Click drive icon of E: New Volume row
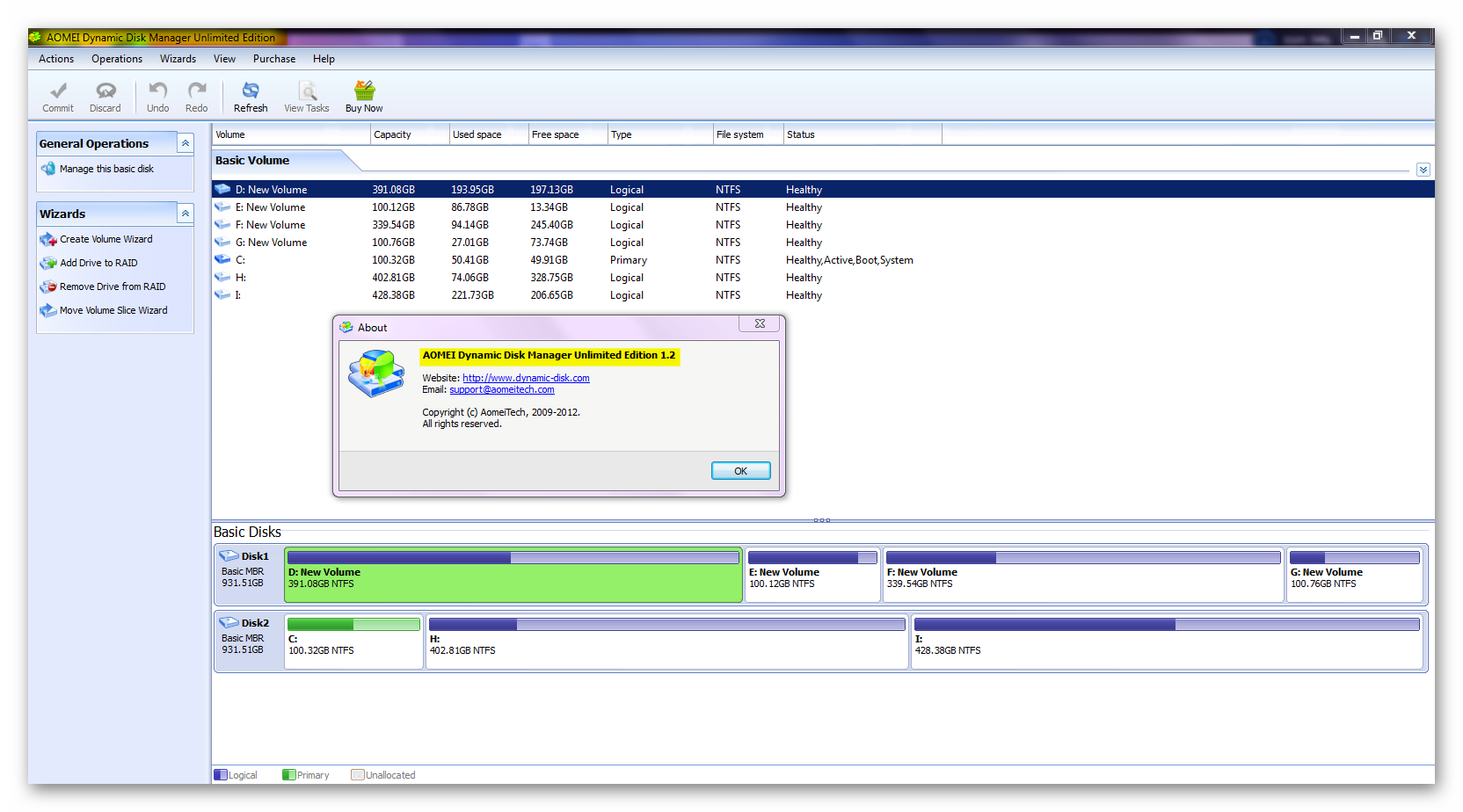The height and width of the screenshot is (812, 1463). pyautogui.click(x=223, y=207)
